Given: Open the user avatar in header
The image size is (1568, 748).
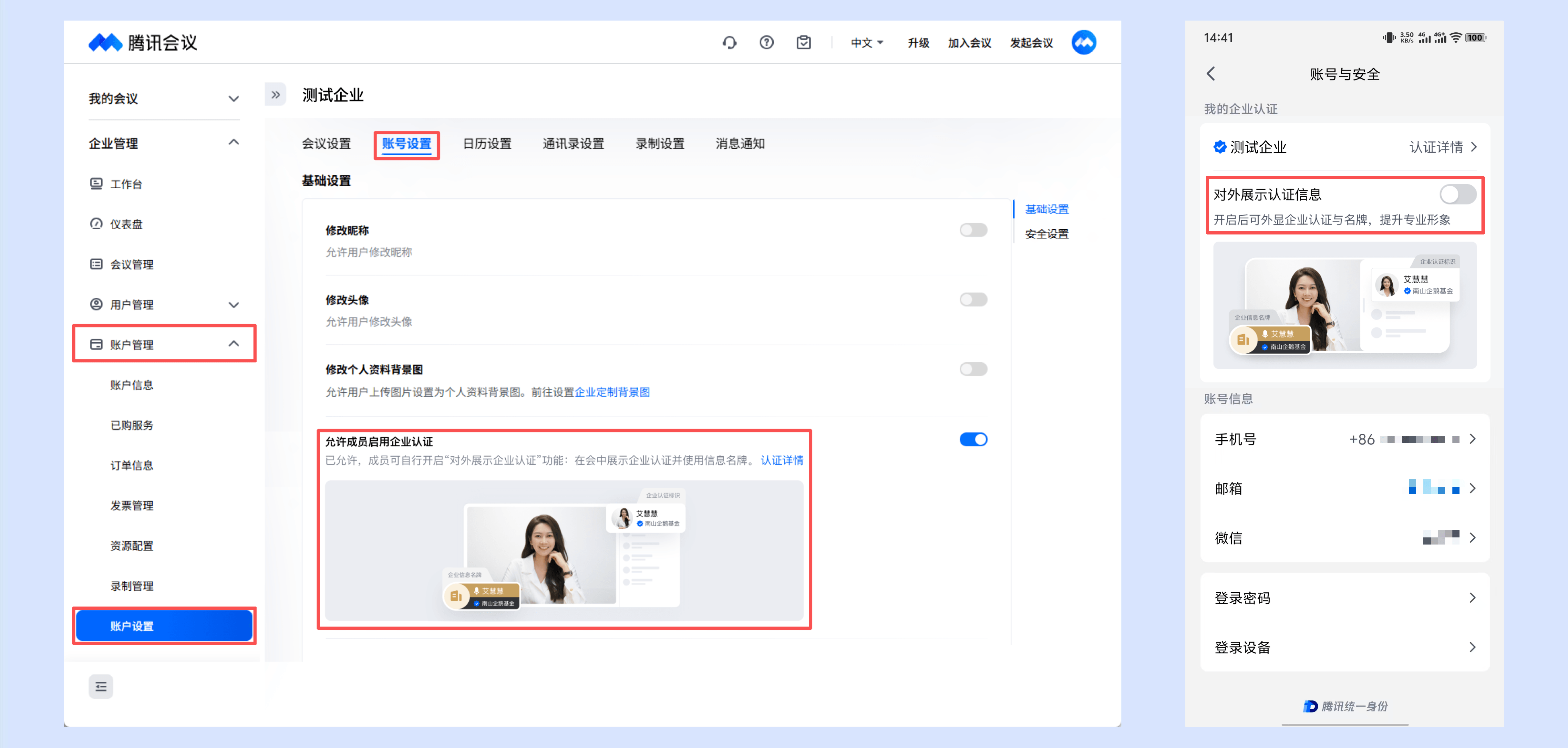Looking at the screenshot, I should [1083, 43].
